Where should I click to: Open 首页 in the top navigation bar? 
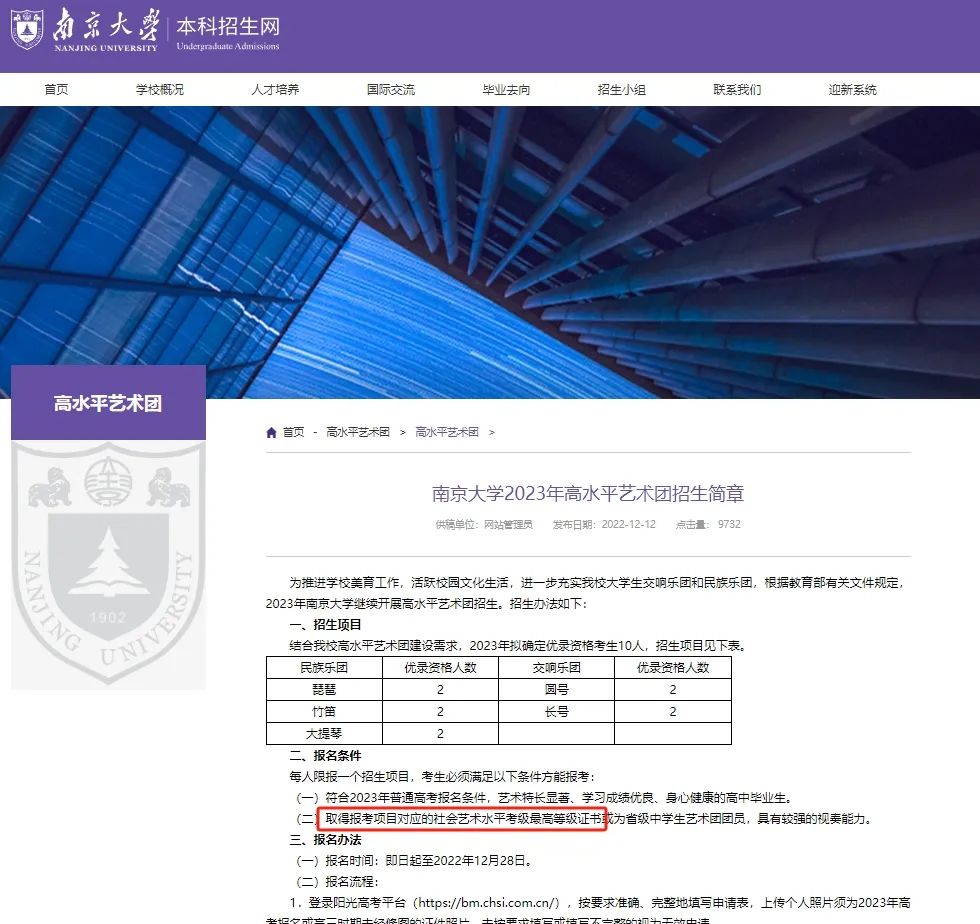point(56,89)
